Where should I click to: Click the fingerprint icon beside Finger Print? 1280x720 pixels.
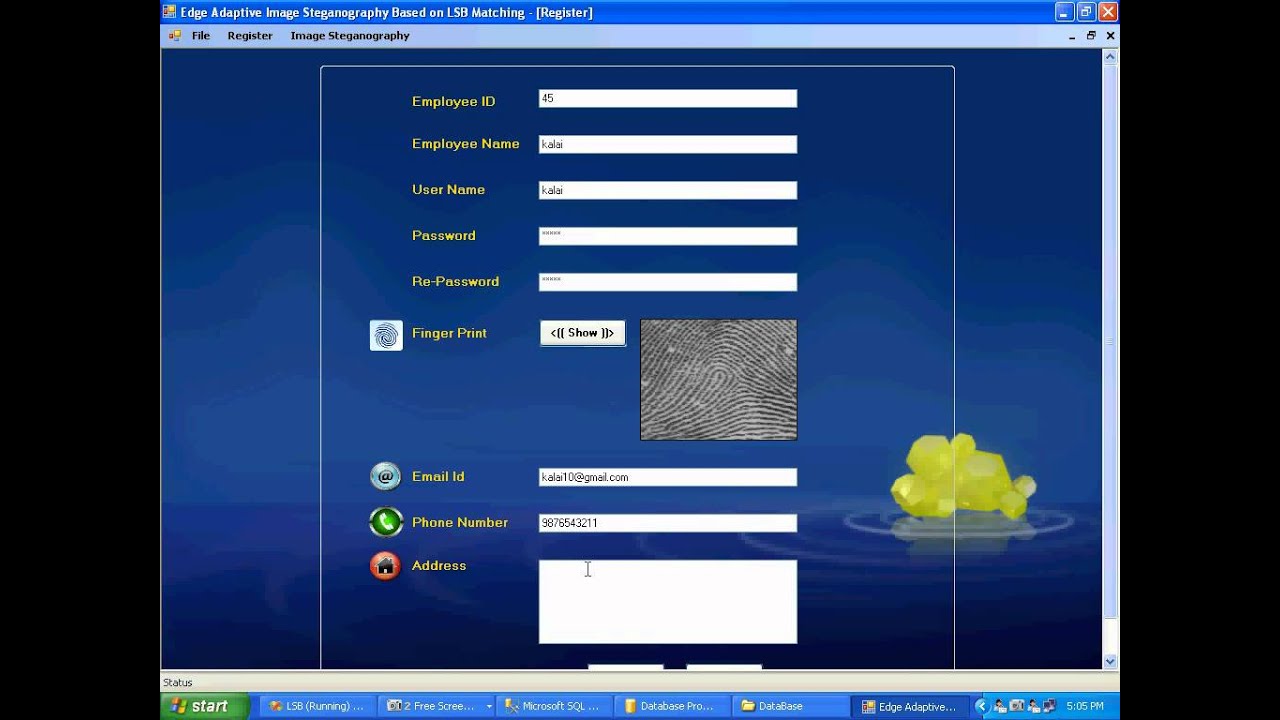click(x=386, y=335)
